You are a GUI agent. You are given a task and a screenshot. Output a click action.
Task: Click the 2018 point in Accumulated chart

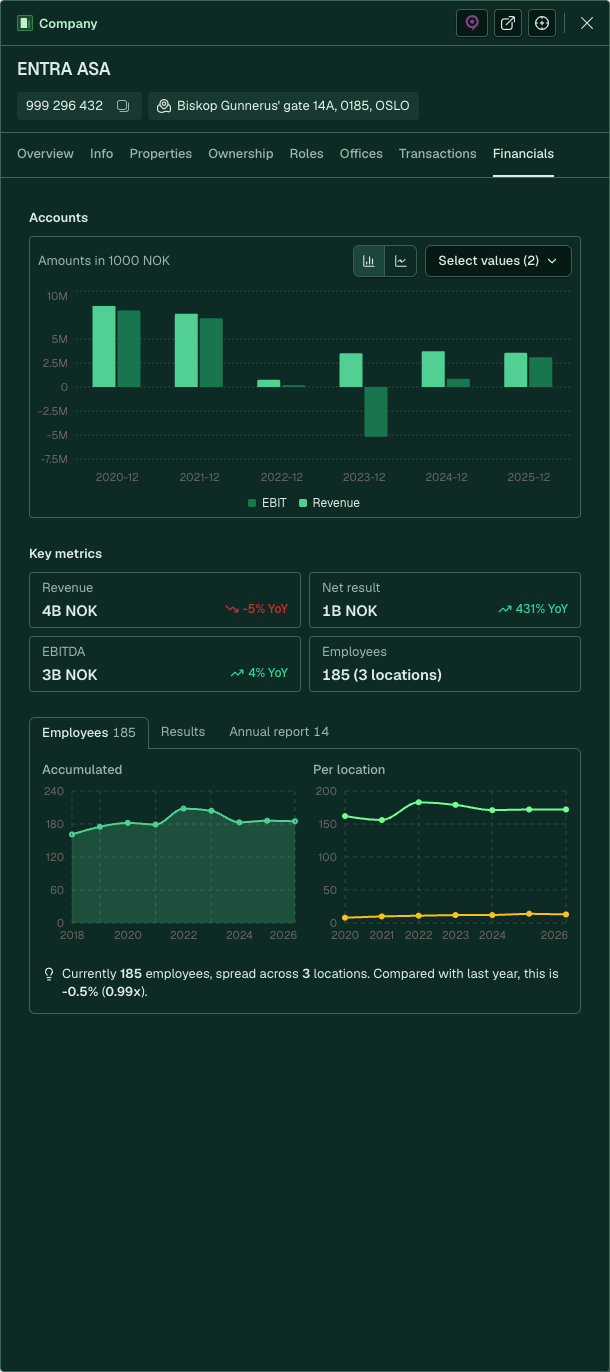[x=72, y=834]
